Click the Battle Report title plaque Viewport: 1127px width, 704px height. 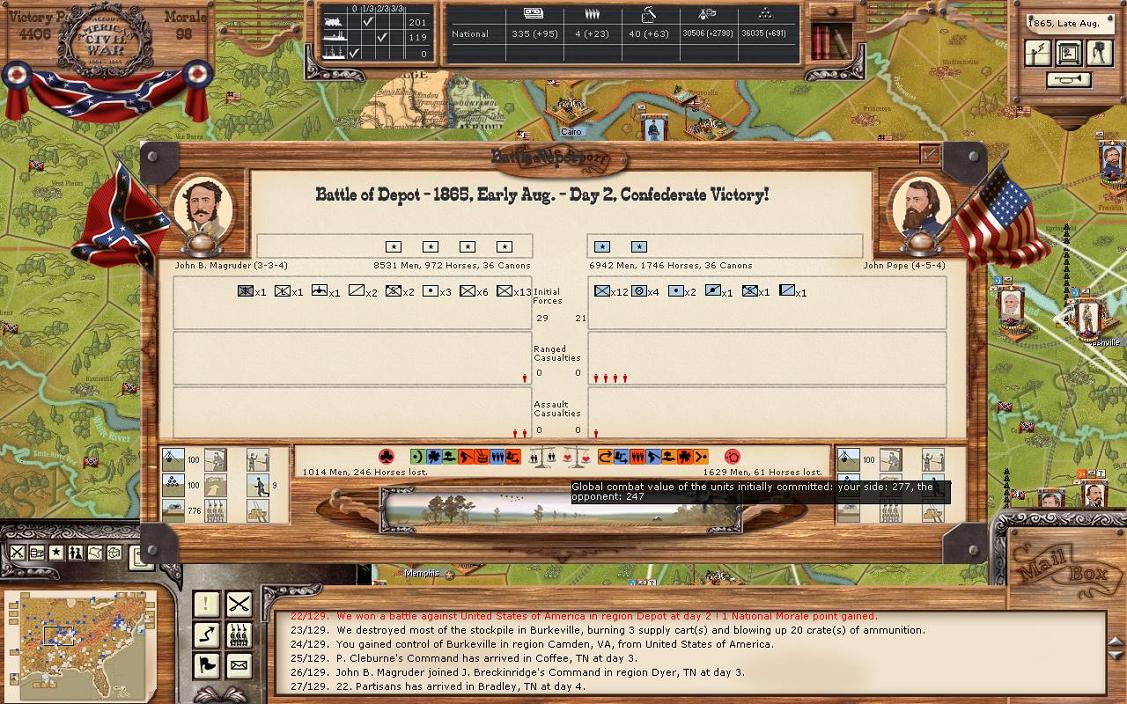[562, 157]
